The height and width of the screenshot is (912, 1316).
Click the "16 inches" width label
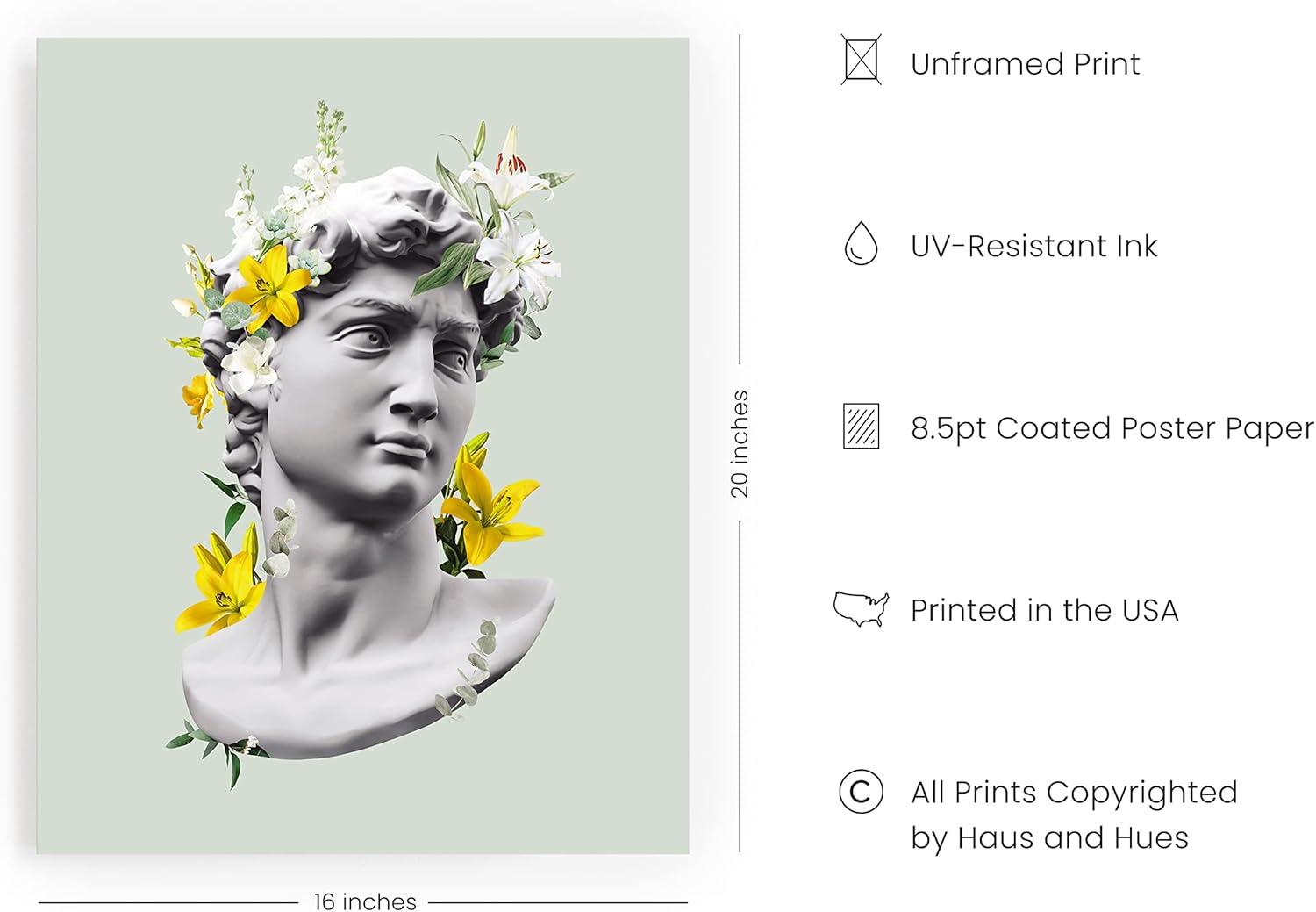tap(365, 901)
